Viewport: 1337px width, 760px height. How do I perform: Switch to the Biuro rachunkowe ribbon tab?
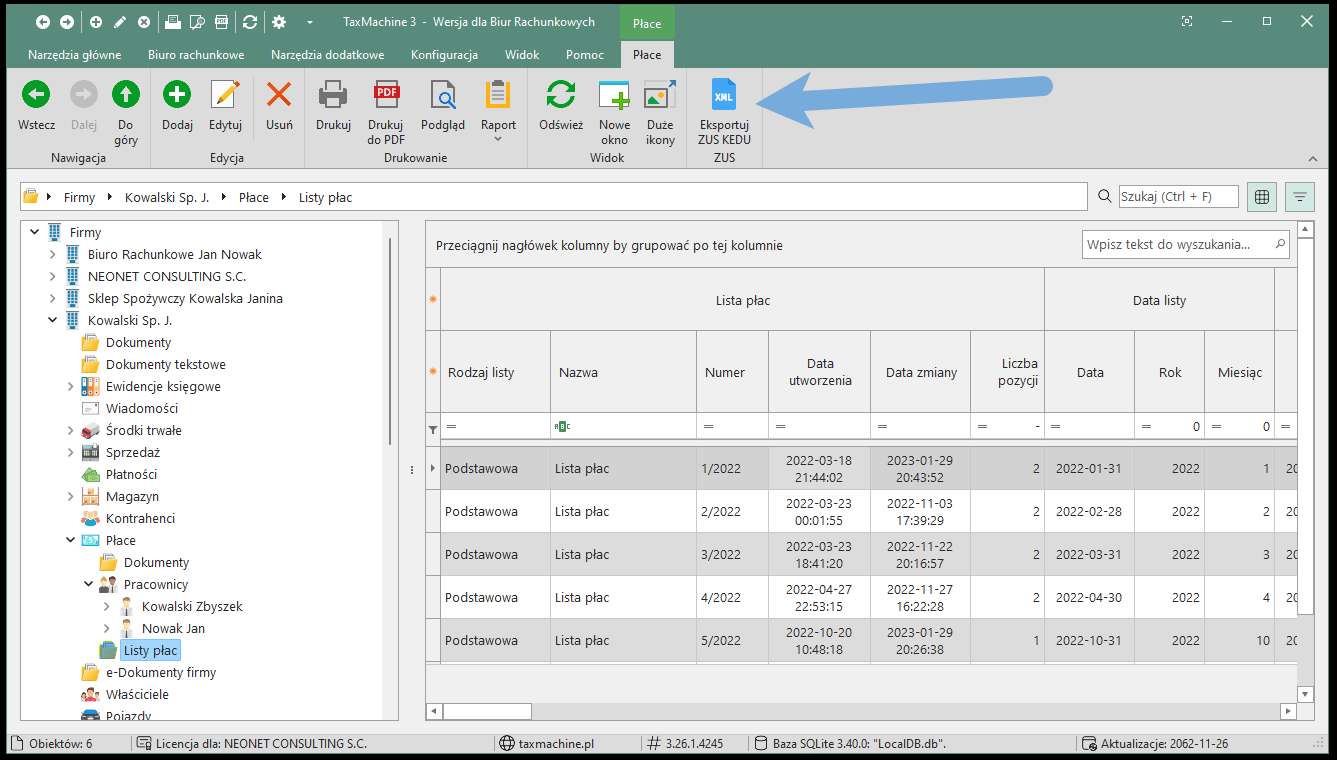[x=196, y=55]
